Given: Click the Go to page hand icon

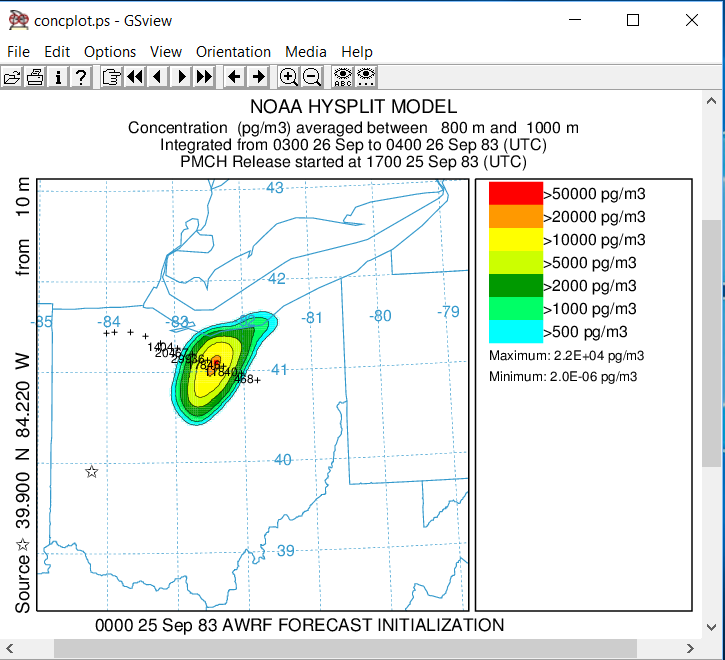Looking at the screenshot, I should (x=111, y=77).
